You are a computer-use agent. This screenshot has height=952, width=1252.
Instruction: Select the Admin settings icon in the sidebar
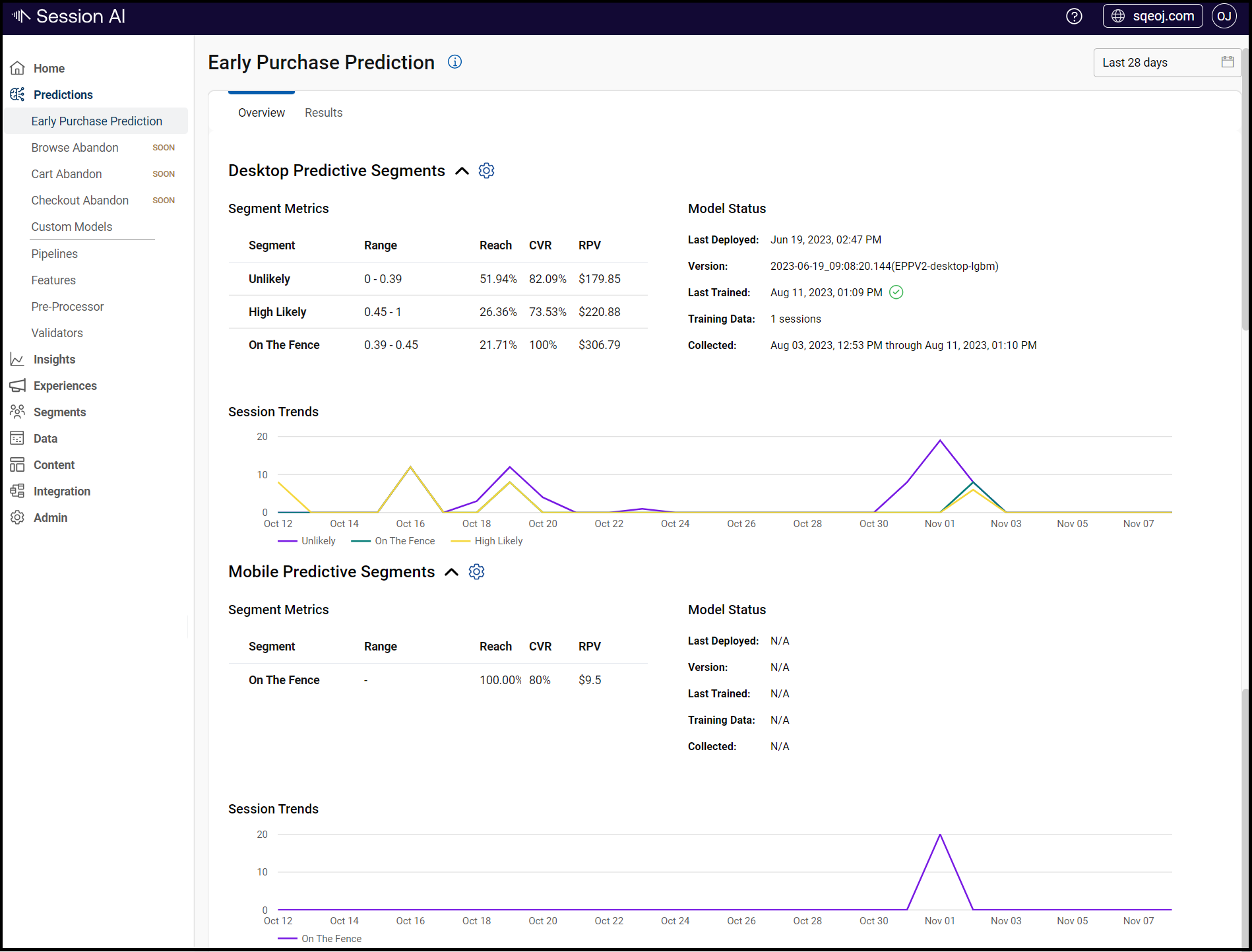coord(18,517)
